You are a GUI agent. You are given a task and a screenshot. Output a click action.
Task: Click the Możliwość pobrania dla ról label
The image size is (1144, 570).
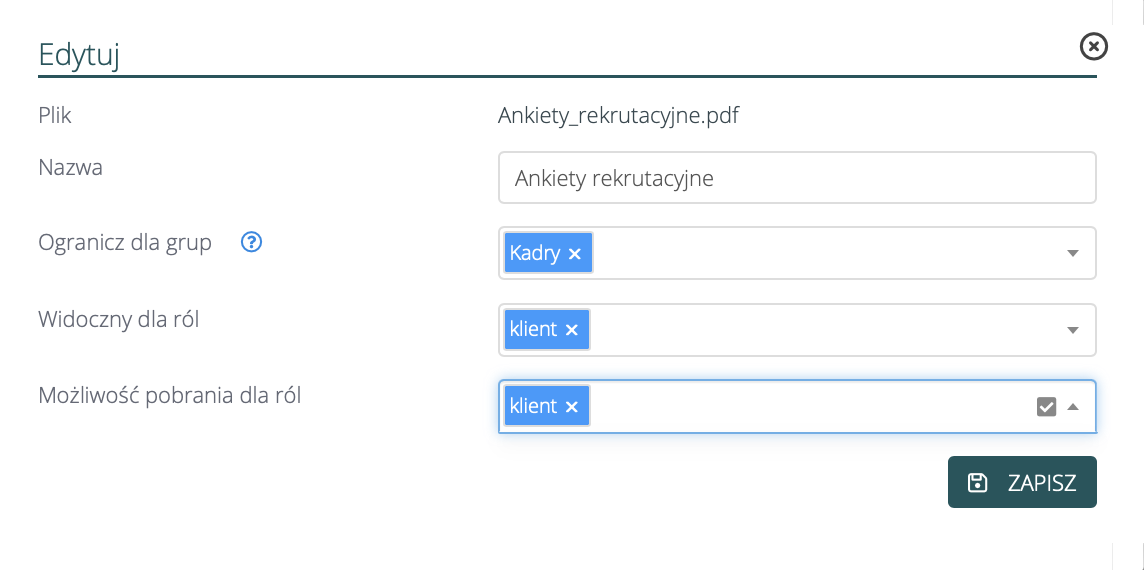coord(169,395)
